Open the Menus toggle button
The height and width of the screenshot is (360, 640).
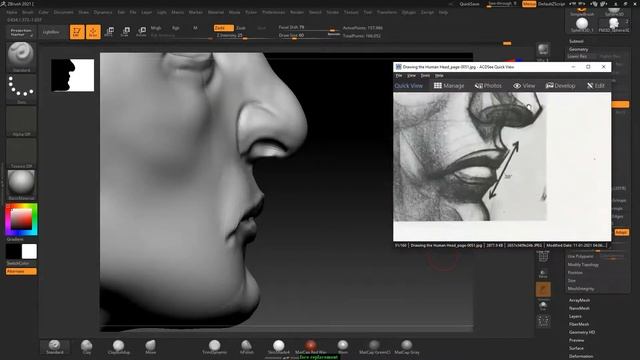click(x=529, y=4)
